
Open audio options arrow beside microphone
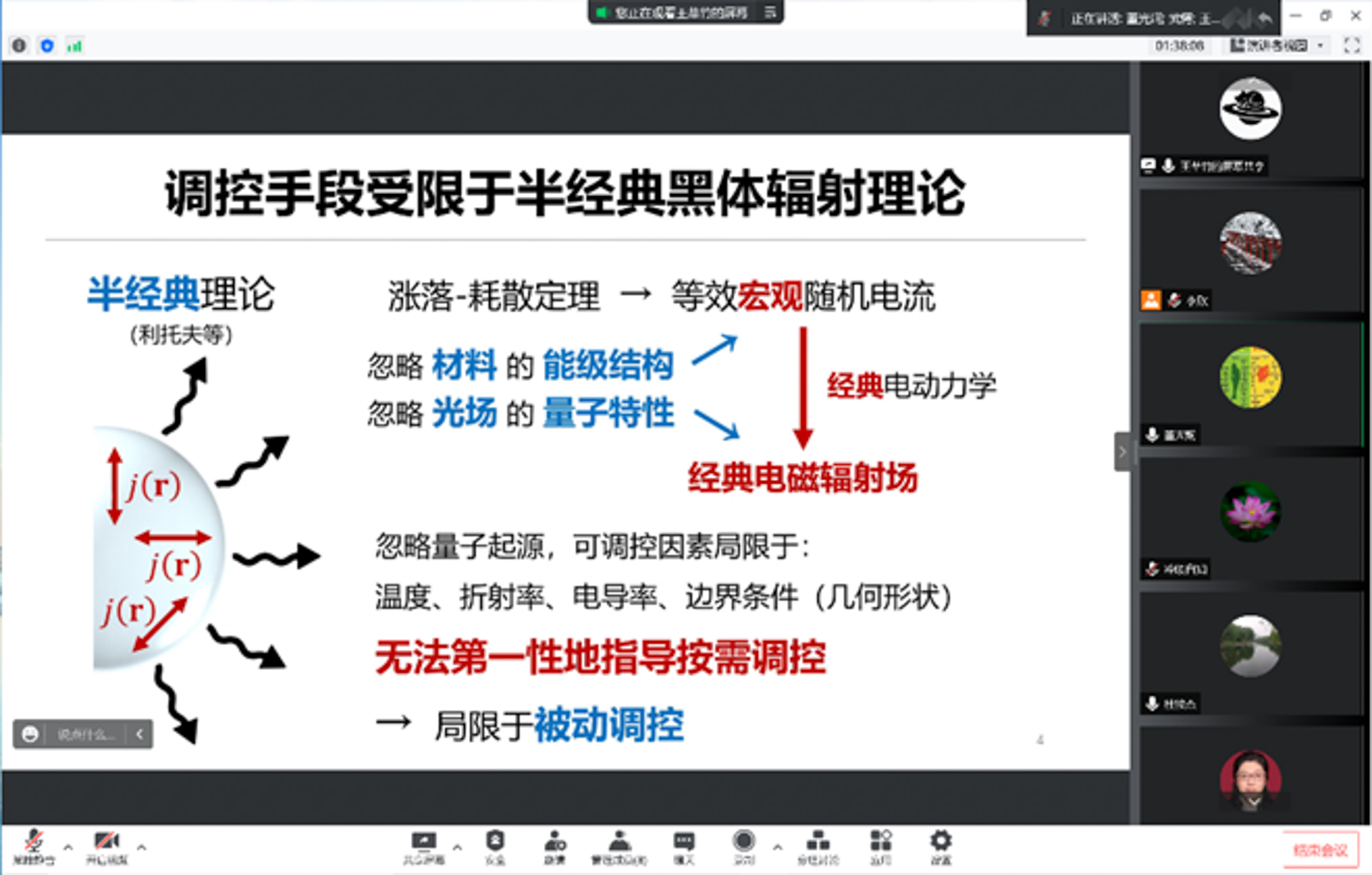[68, 848]
